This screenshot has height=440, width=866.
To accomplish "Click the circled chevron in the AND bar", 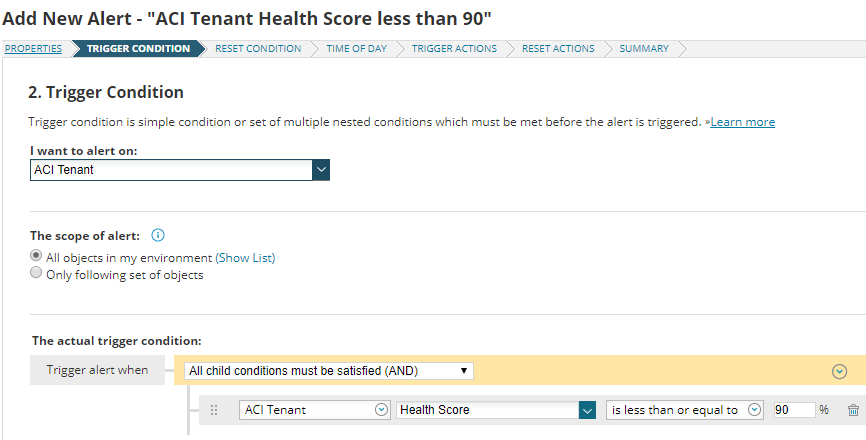I will click(x=839, y=371).
